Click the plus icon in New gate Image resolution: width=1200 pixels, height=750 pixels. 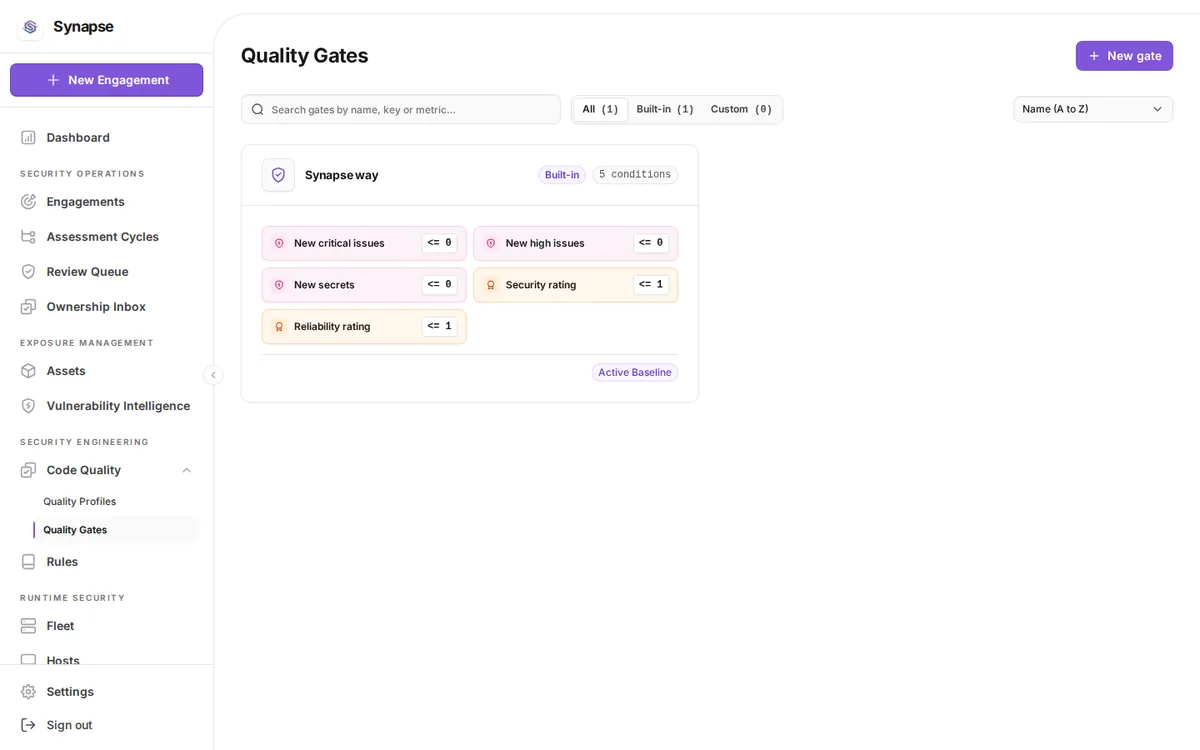pos(1094,56)
